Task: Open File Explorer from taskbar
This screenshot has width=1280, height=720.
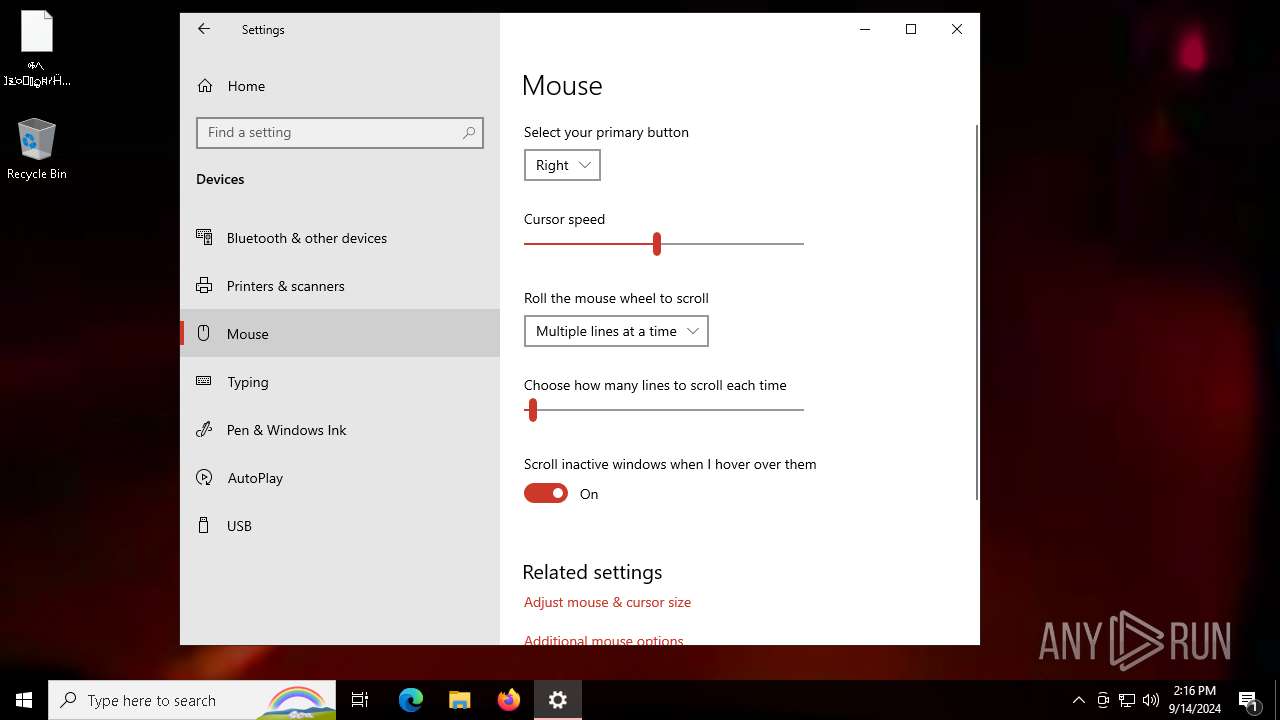Action: click(460, 700)
